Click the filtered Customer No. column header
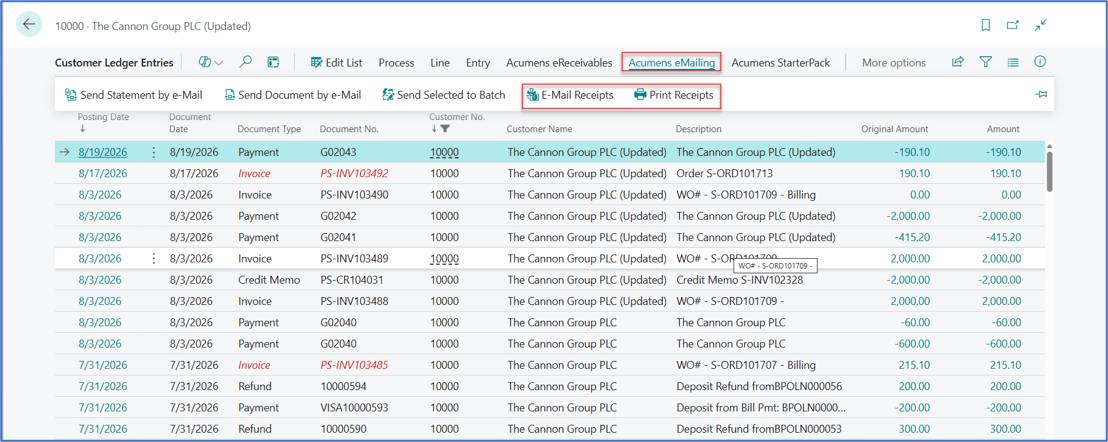 pos(456,117)
